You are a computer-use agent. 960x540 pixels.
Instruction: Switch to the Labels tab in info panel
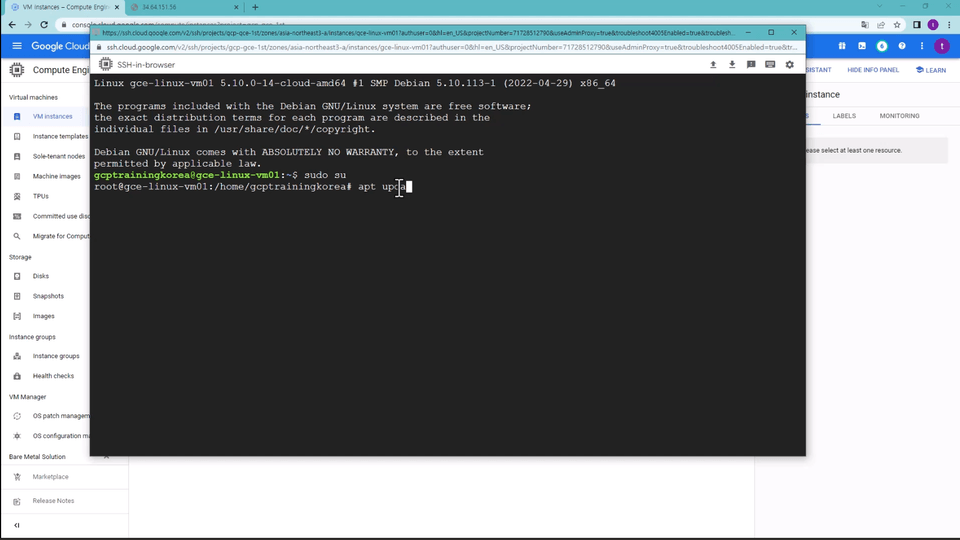pyautogui.click(x=844, y=116)
